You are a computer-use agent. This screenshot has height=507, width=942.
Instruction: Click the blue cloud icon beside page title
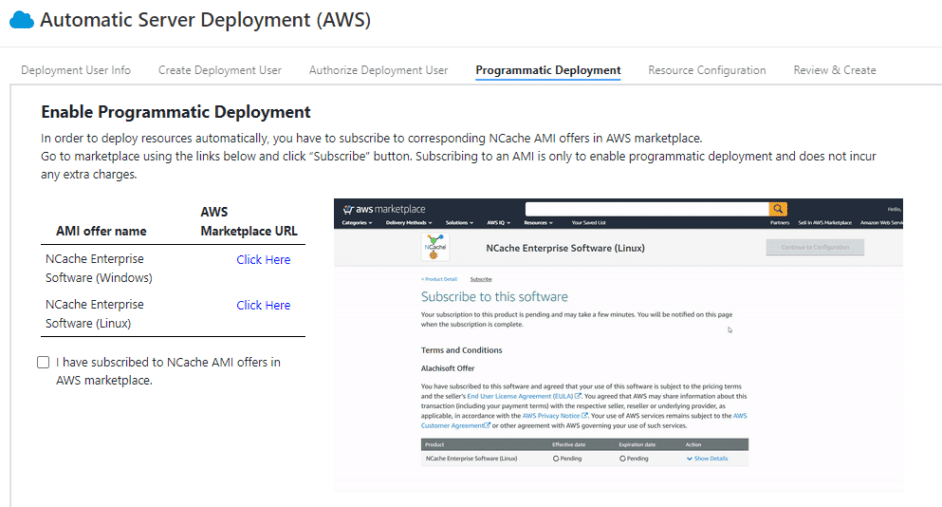pyautogui.click(x=22, y=20)
